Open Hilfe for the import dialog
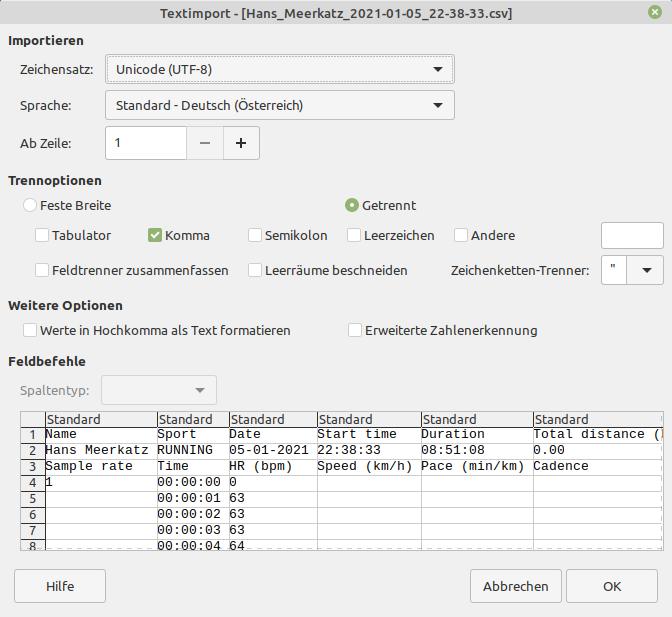The width and height of the screenshot is (672, 617). (60, 586)
